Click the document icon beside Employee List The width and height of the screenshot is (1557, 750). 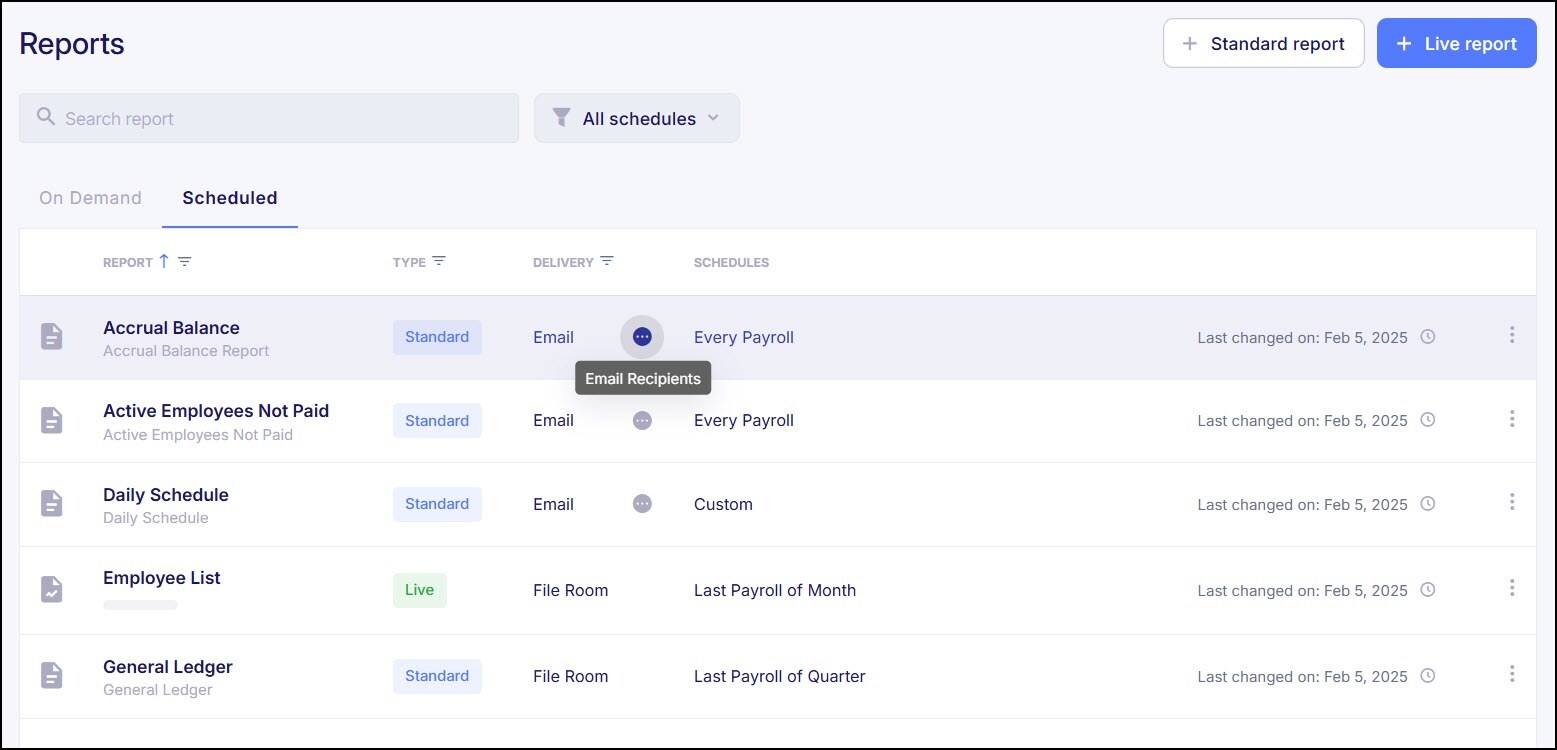(x=52, y=590)
